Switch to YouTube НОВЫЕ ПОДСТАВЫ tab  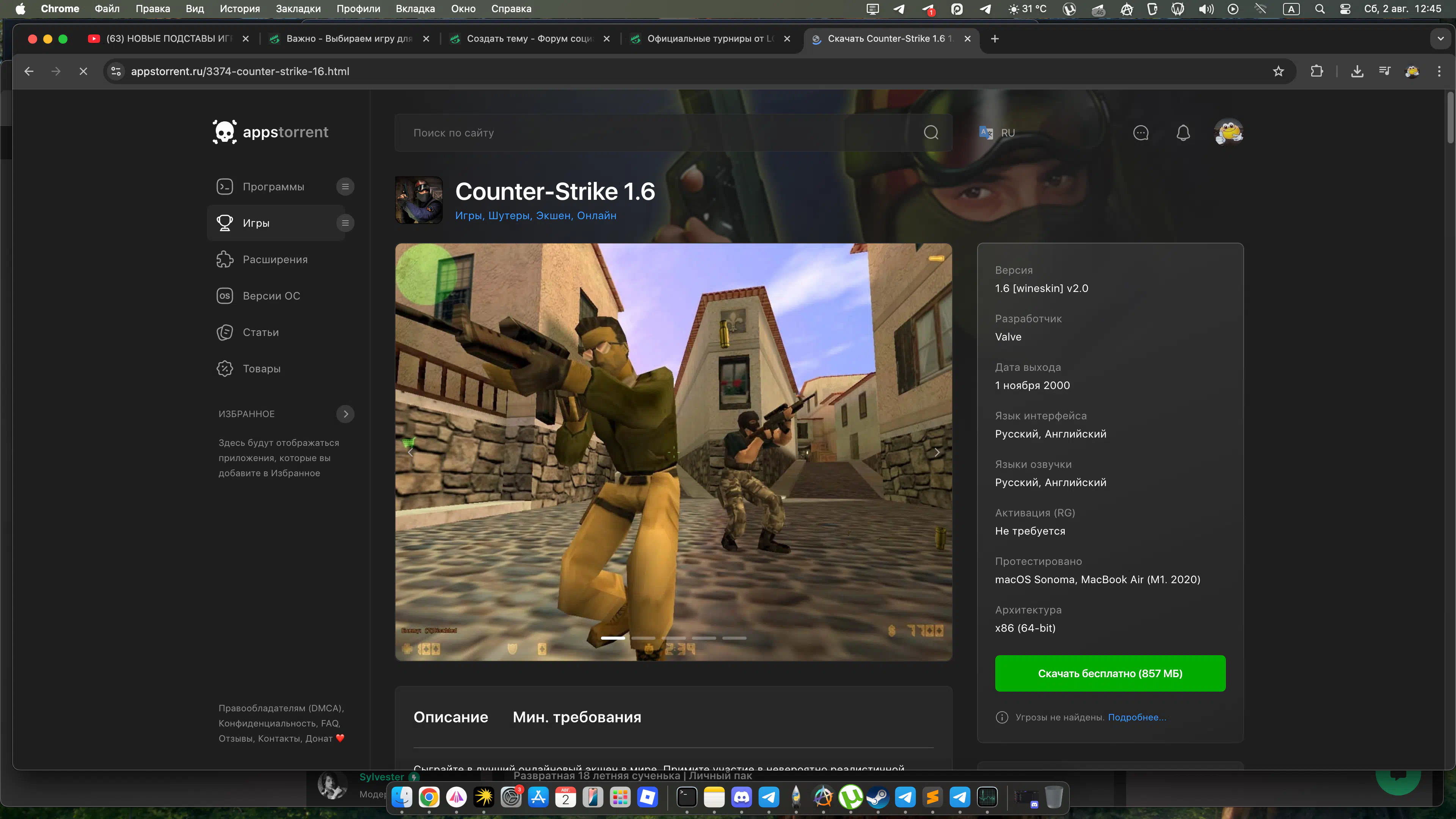pos(169,38)
